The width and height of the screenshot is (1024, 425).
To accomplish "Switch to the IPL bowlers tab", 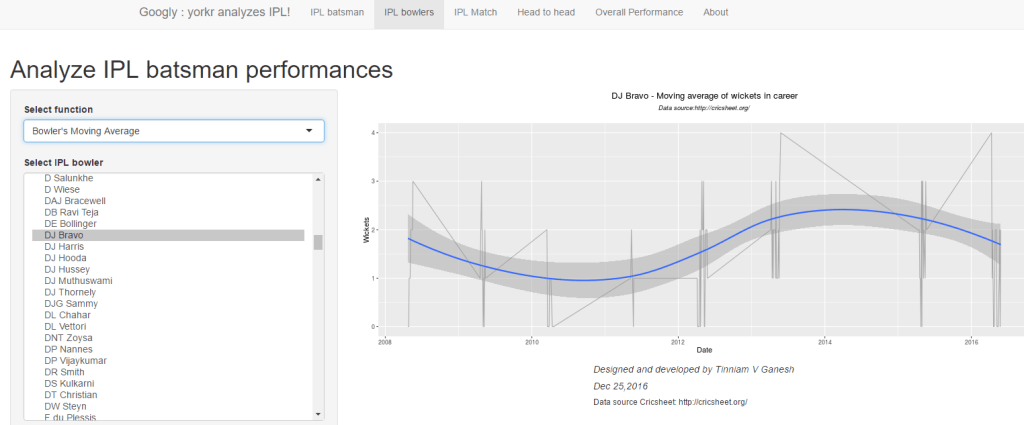I will 410,12.
